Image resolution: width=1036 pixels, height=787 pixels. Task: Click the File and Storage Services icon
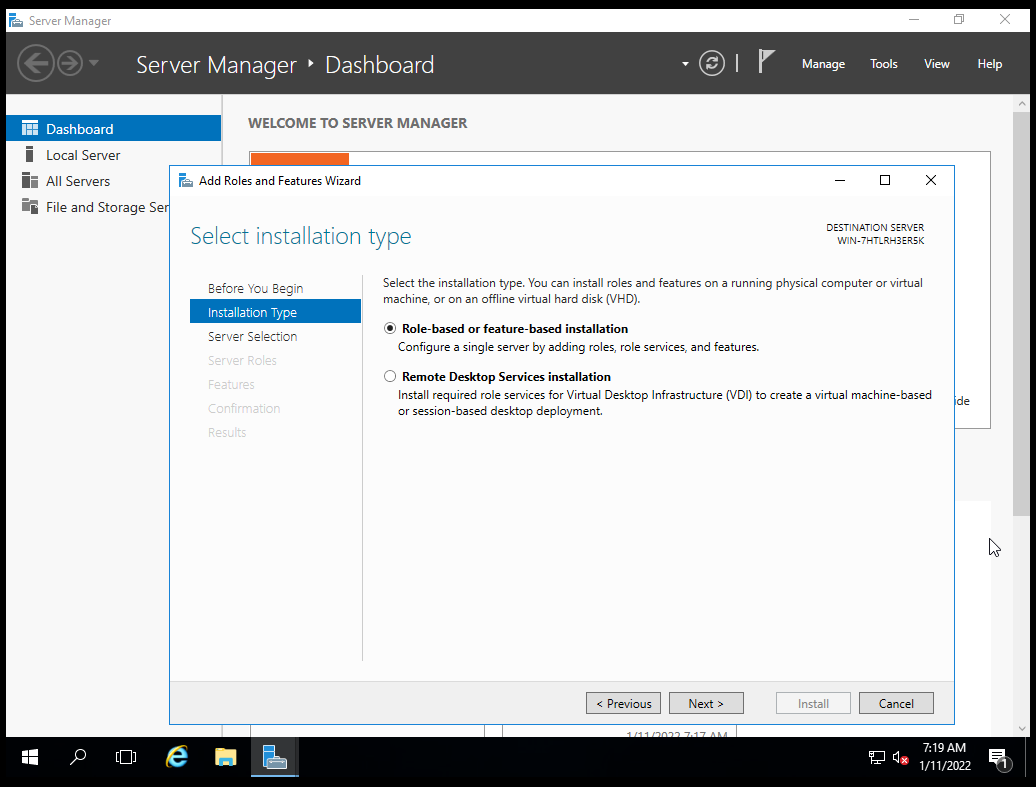point(30,206)
